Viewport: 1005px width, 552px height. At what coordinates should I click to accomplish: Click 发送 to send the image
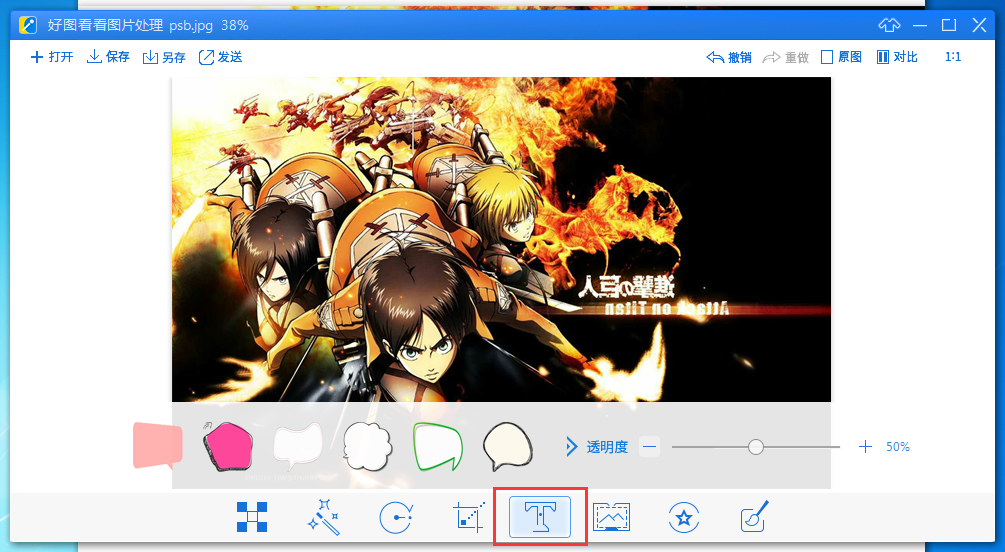point(220,57)
